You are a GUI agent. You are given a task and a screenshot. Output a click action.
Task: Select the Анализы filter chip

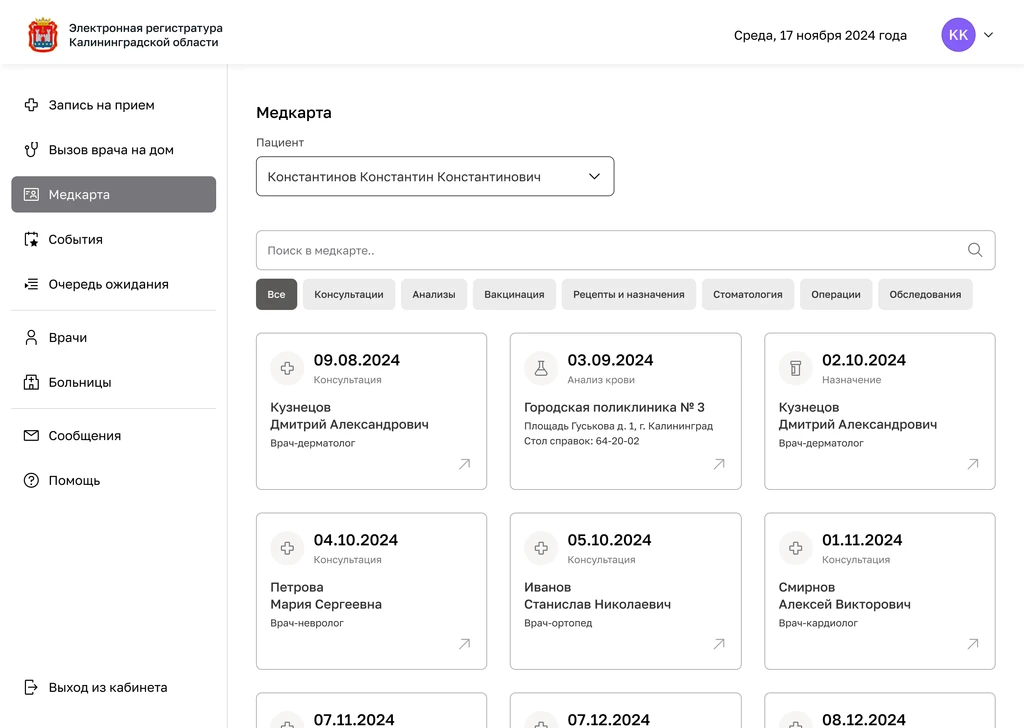[434, 294]
